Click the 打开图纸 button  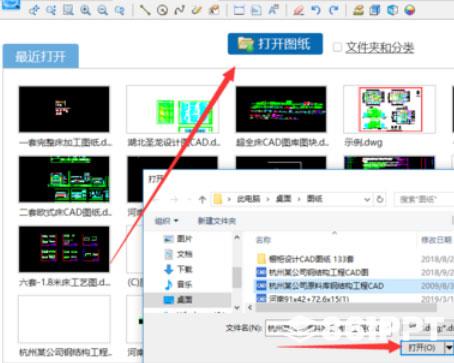coord(275,44)
